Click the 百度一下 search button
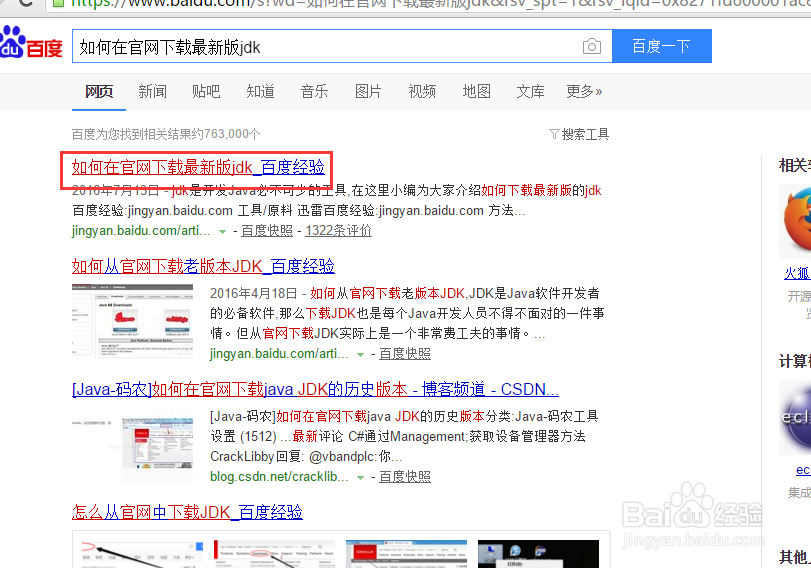Image resolution: width=811 pixels, height=568 pixels. pos(662,47)
